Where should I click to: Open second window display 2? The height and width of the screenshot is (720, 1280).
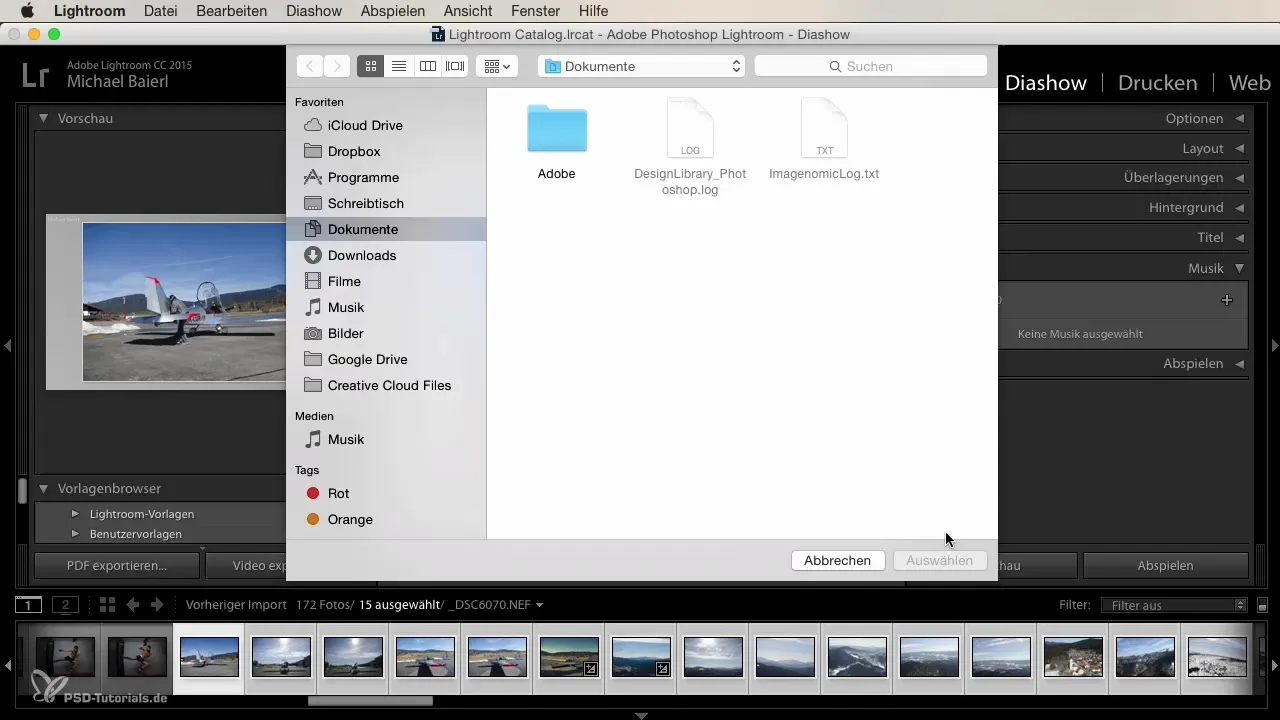point(65,604)
